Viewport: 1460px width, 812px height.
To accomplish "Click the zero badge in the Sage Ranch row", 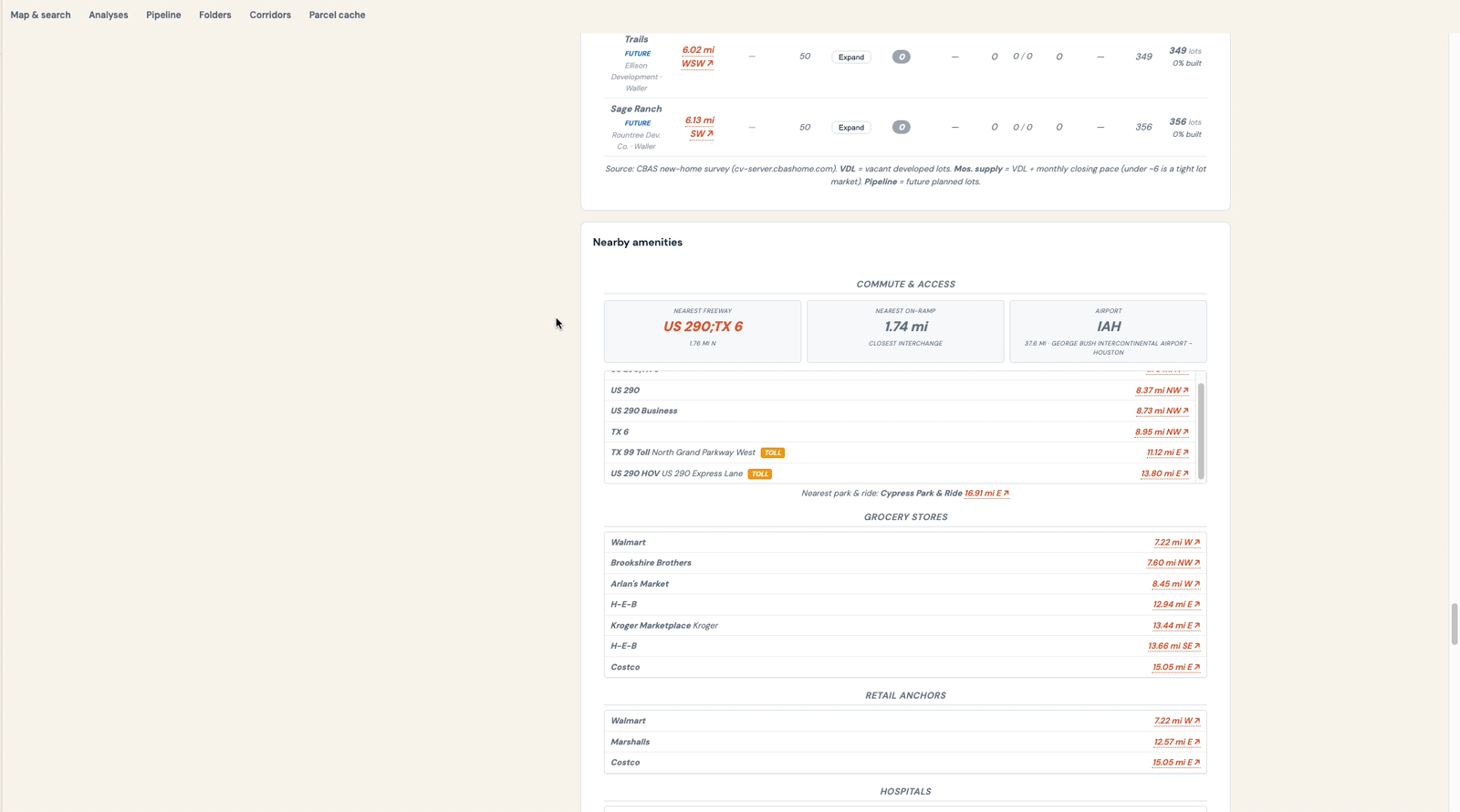I will pyautogui.click(x=901, y=128).
